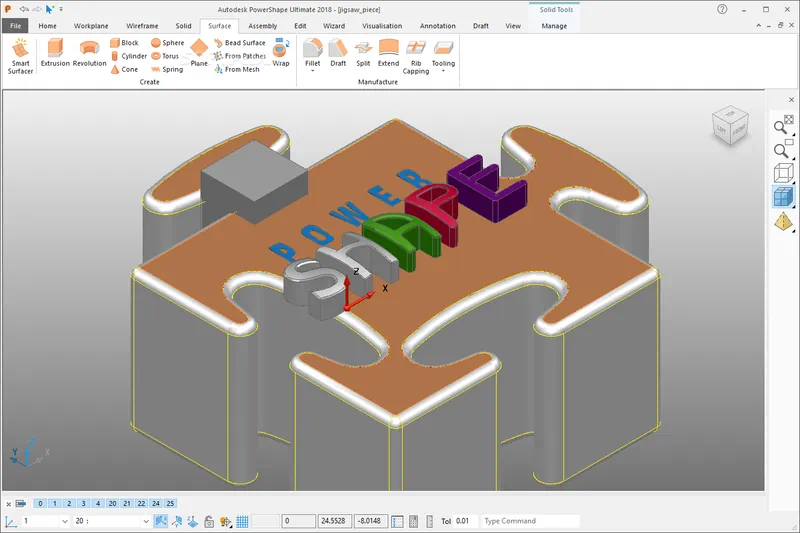Click the calculator button in status bar
This screenshot has height=533, width=800.
click(414, 521)
